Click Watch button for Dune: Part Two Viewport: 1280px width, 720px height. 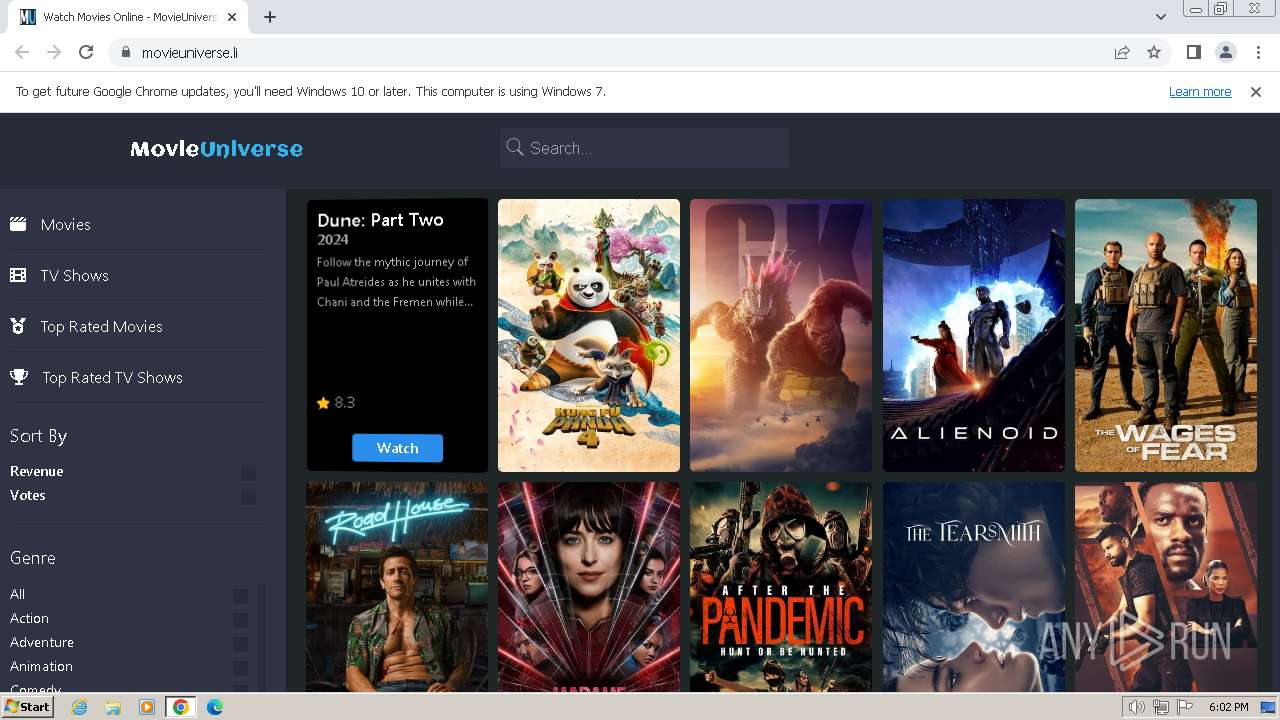click(x=397, y=448)
